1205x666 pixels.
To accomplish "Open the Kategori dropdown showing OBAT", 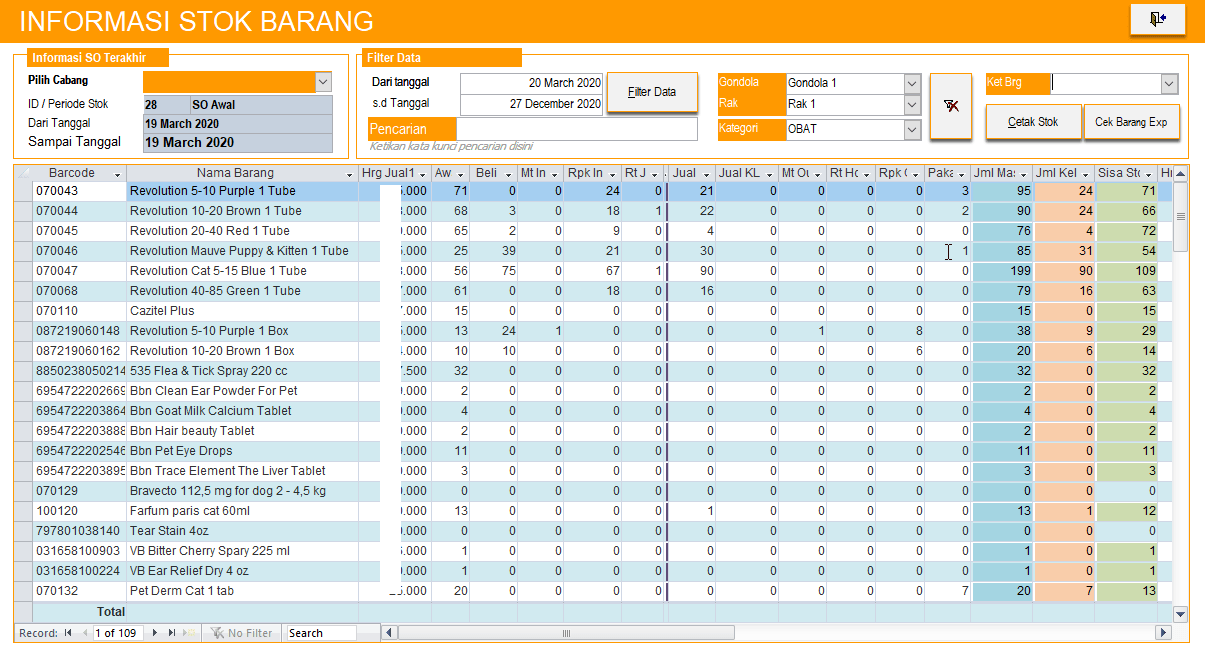I will coord(911,129).
